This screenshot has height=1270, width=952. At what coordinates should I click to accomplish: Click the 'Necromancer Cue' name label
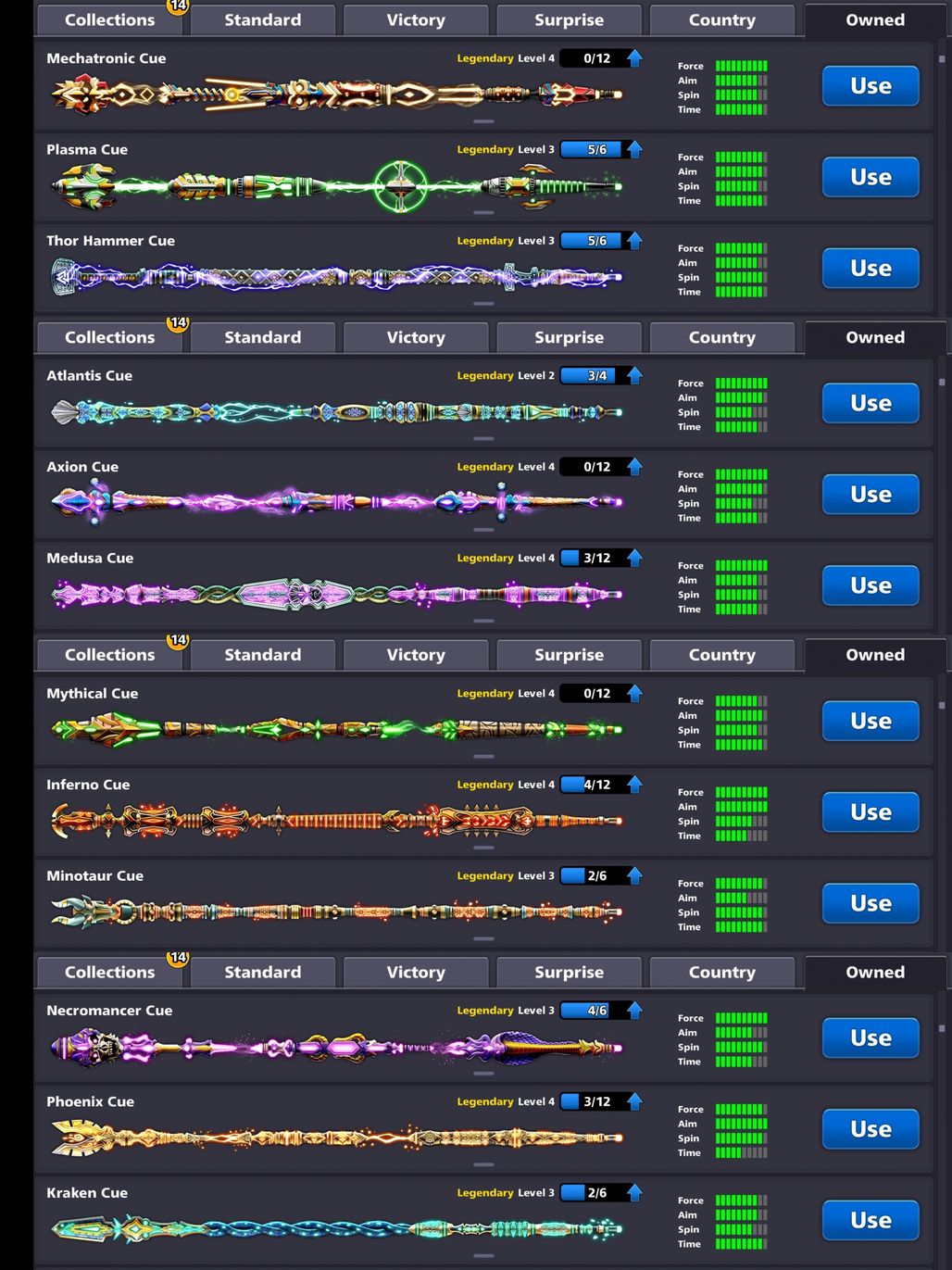pyautogui.click(x=109, y=1011)
